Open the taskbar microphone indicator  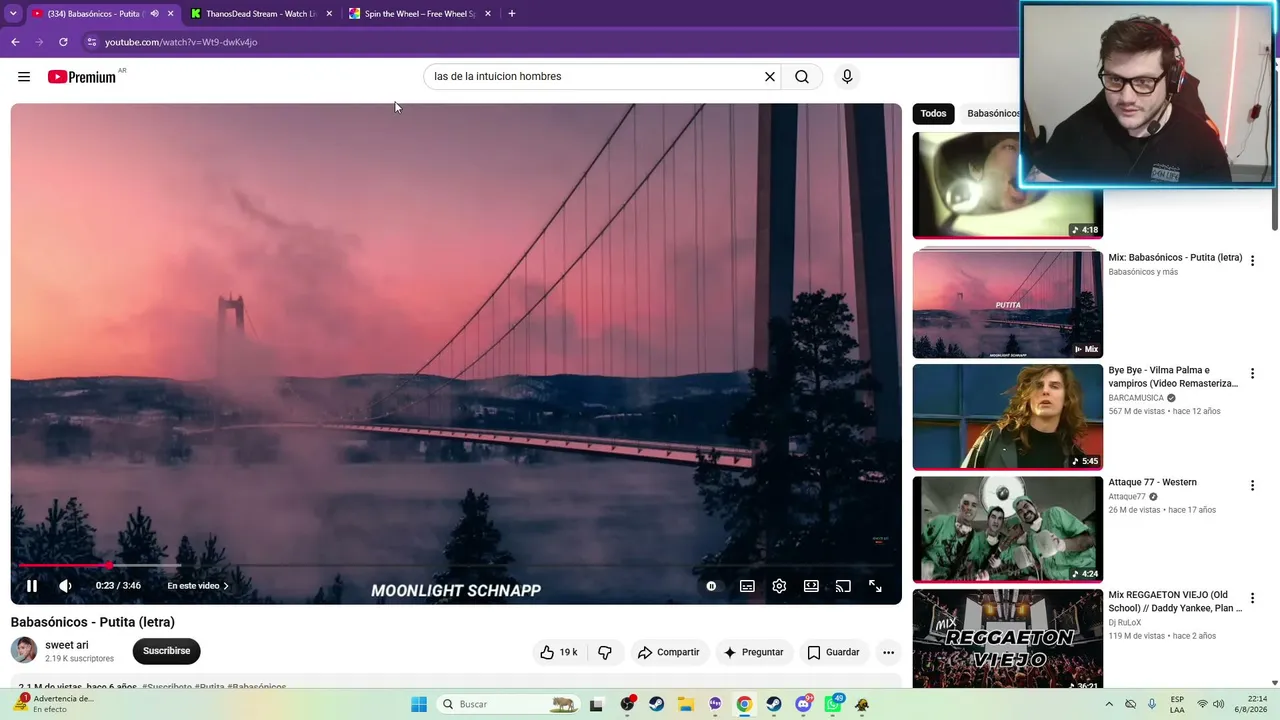coord(1152,704)
